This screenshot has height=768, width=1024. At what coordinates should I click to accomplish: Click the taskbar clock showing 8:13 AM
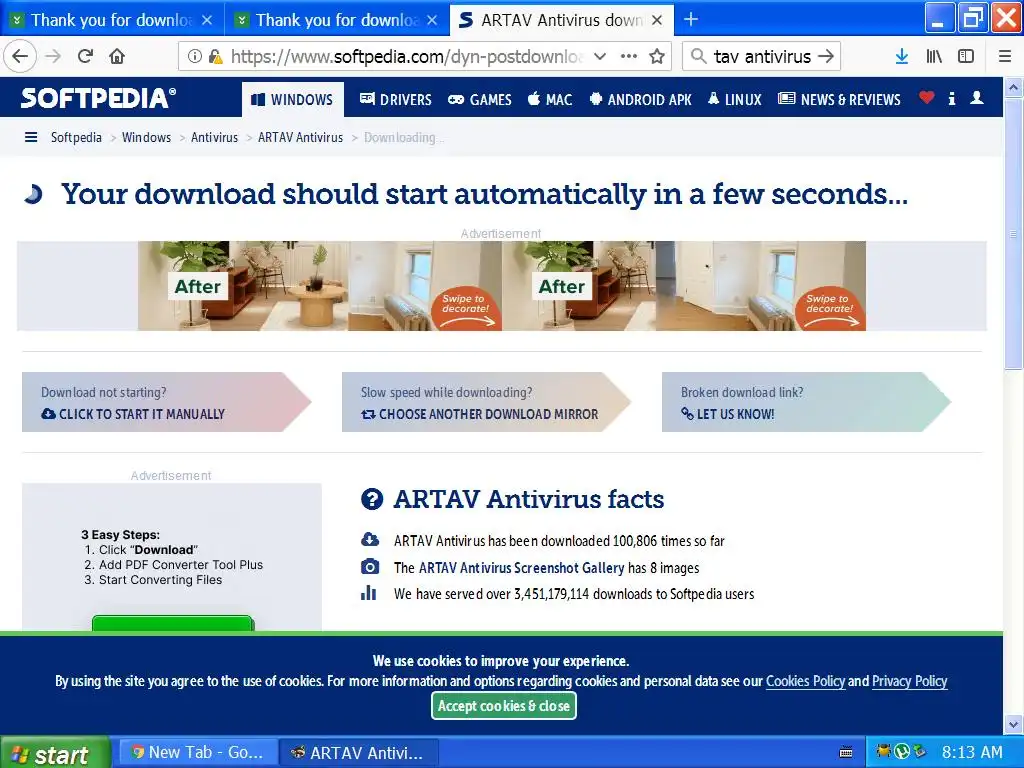click(x=972, y=752)
